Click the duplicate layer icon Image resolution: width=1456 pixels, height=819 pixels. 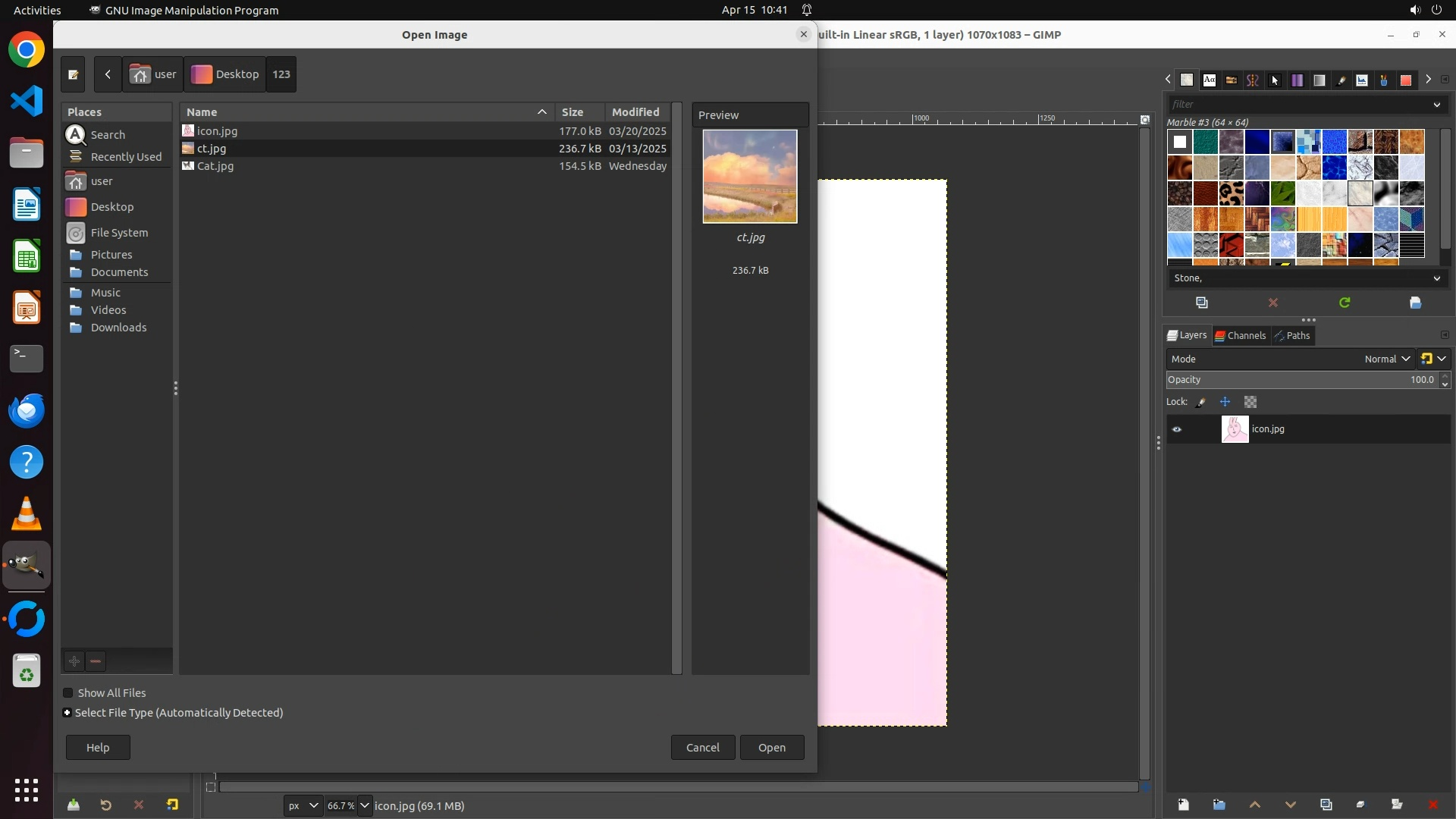click(1326, 805)
